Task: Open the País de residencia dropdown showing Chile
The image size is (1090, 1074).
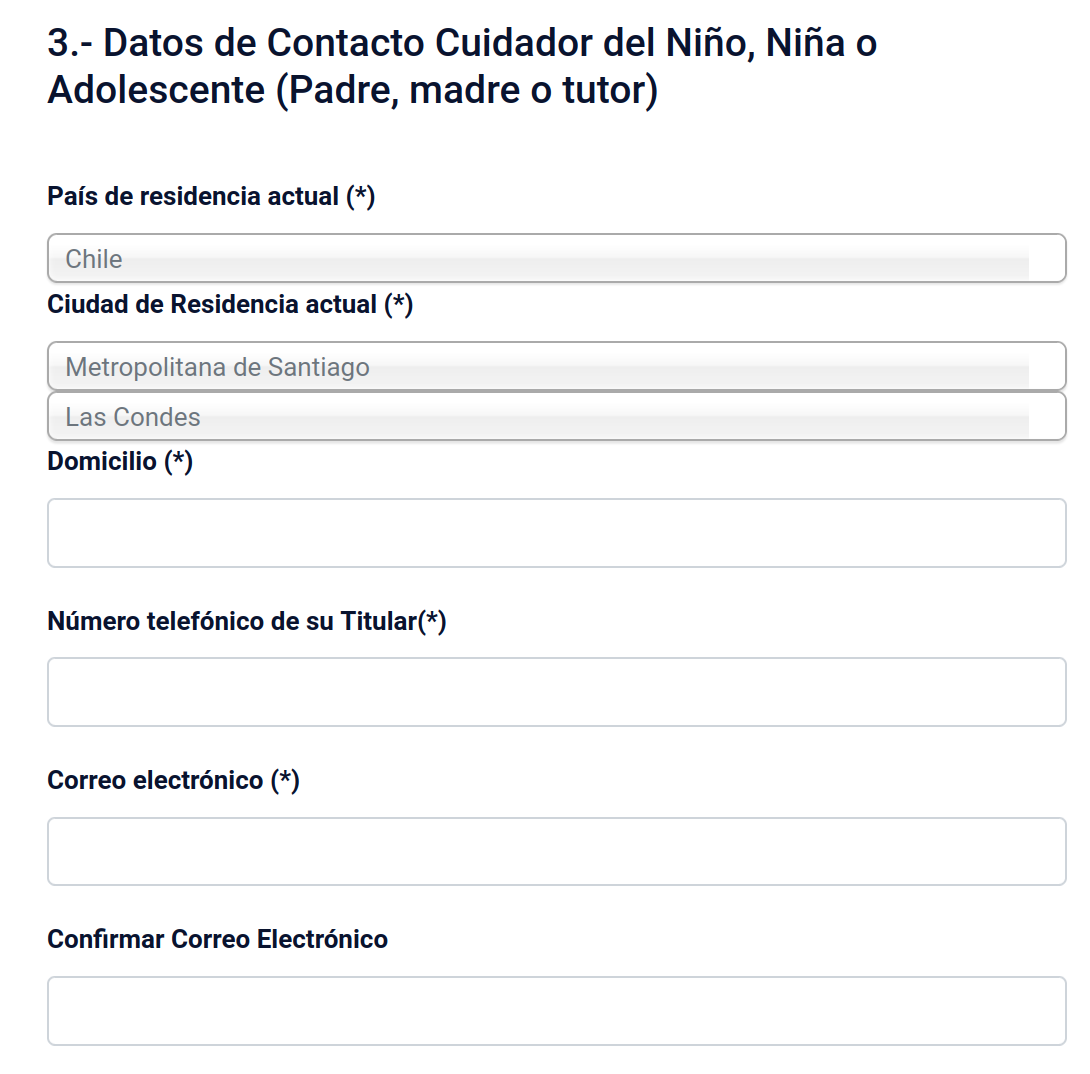Action: (556, 259)
